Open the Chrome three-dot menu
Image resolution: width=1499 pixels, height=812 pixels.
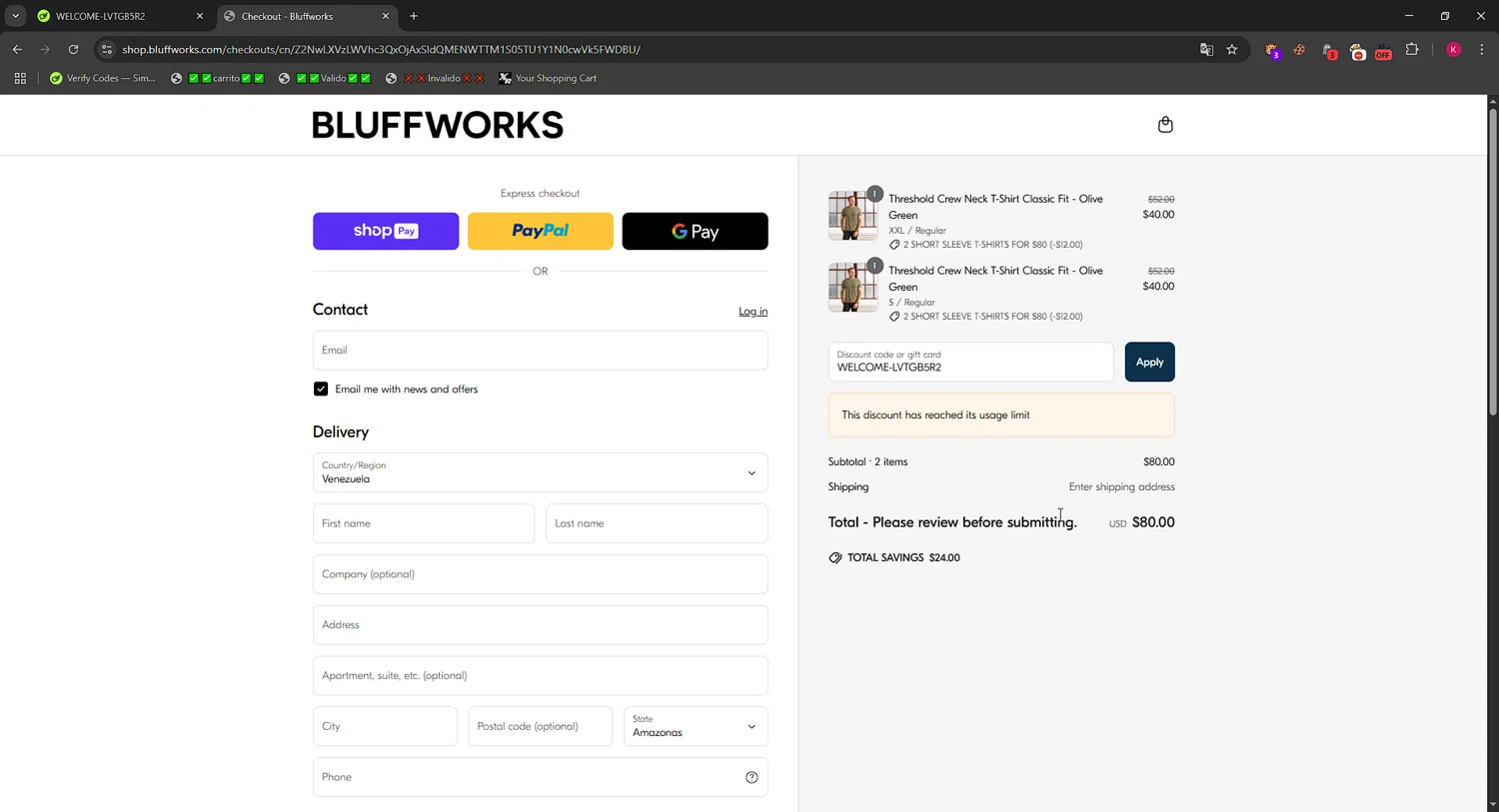pos(1481,49)
